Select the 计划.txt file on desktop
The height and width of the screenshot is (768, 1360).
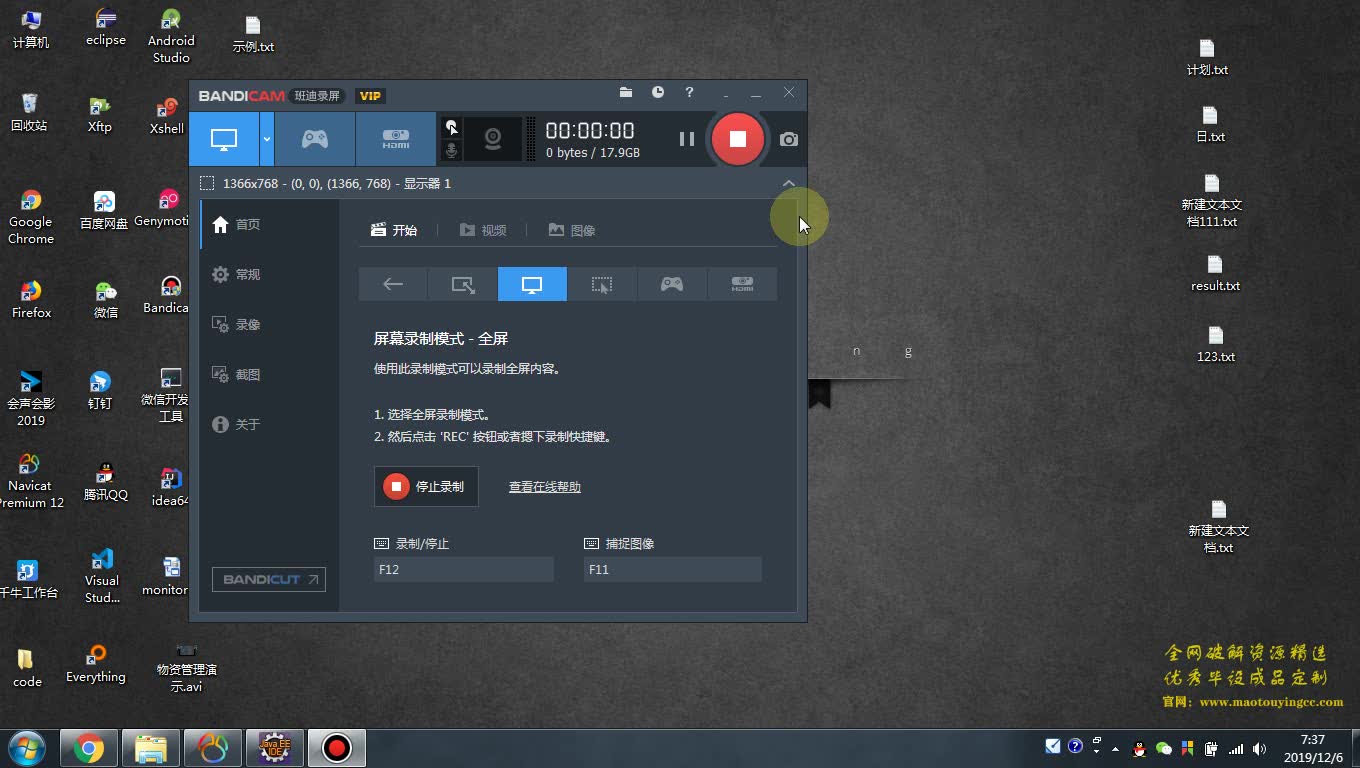click(x=1207, y=58)
